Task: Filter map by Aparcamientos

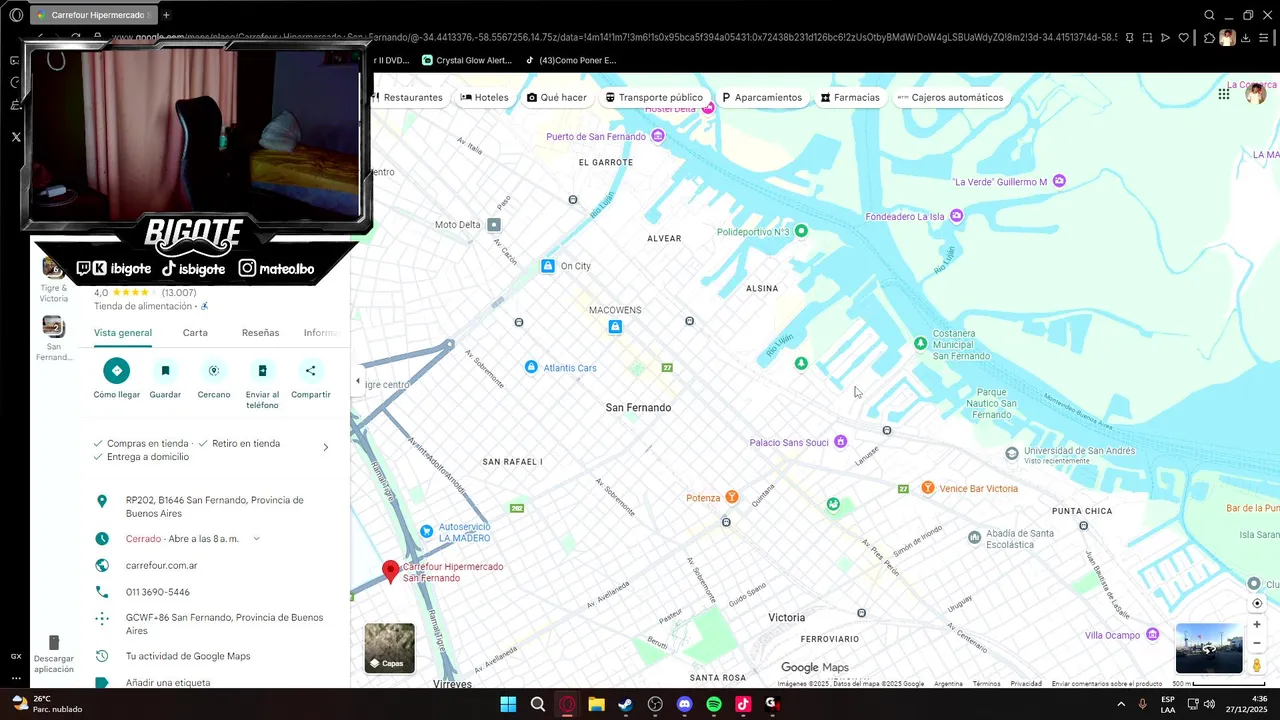Action: tap(762, 97)
